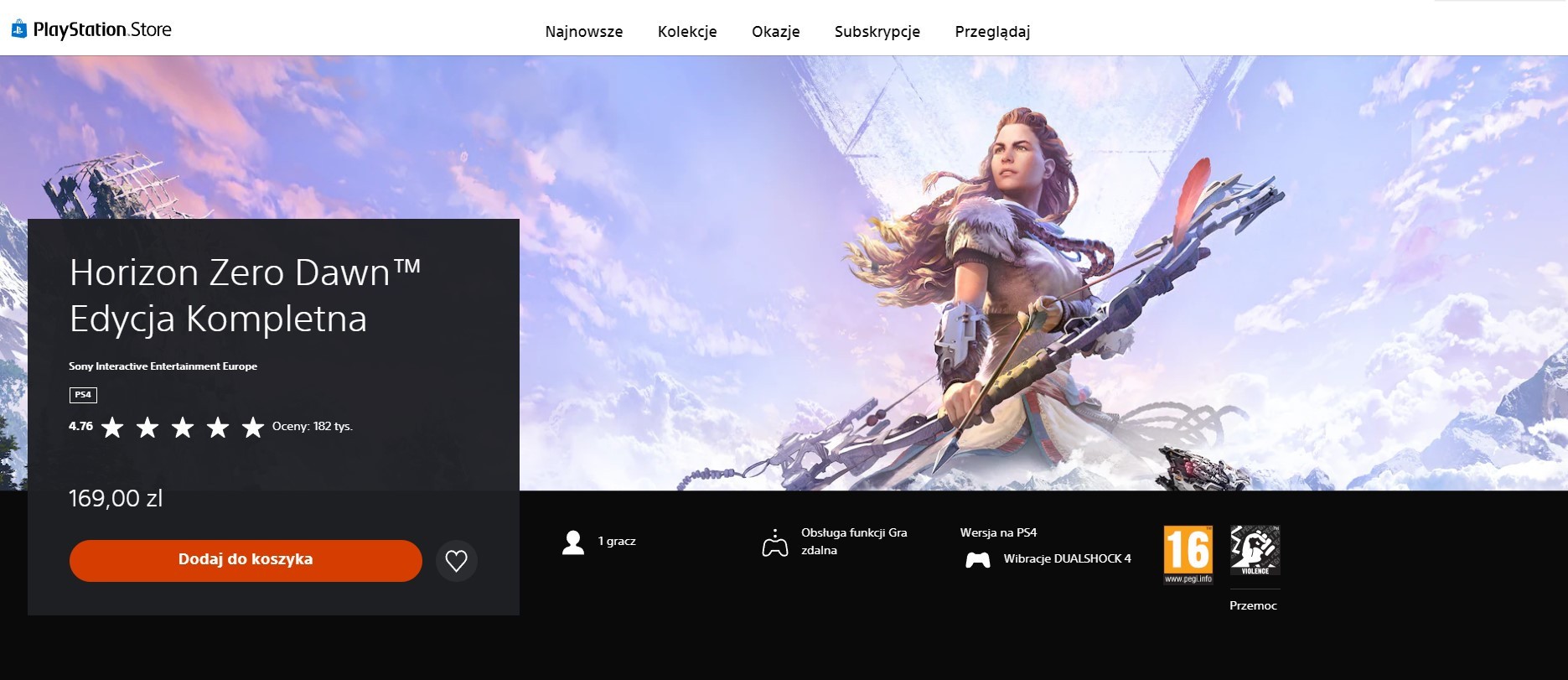This screenshot has width=1568, height=680.
Task: Click Sony Interactive Entertainment Europe publisher
Action: pos(163,366)
